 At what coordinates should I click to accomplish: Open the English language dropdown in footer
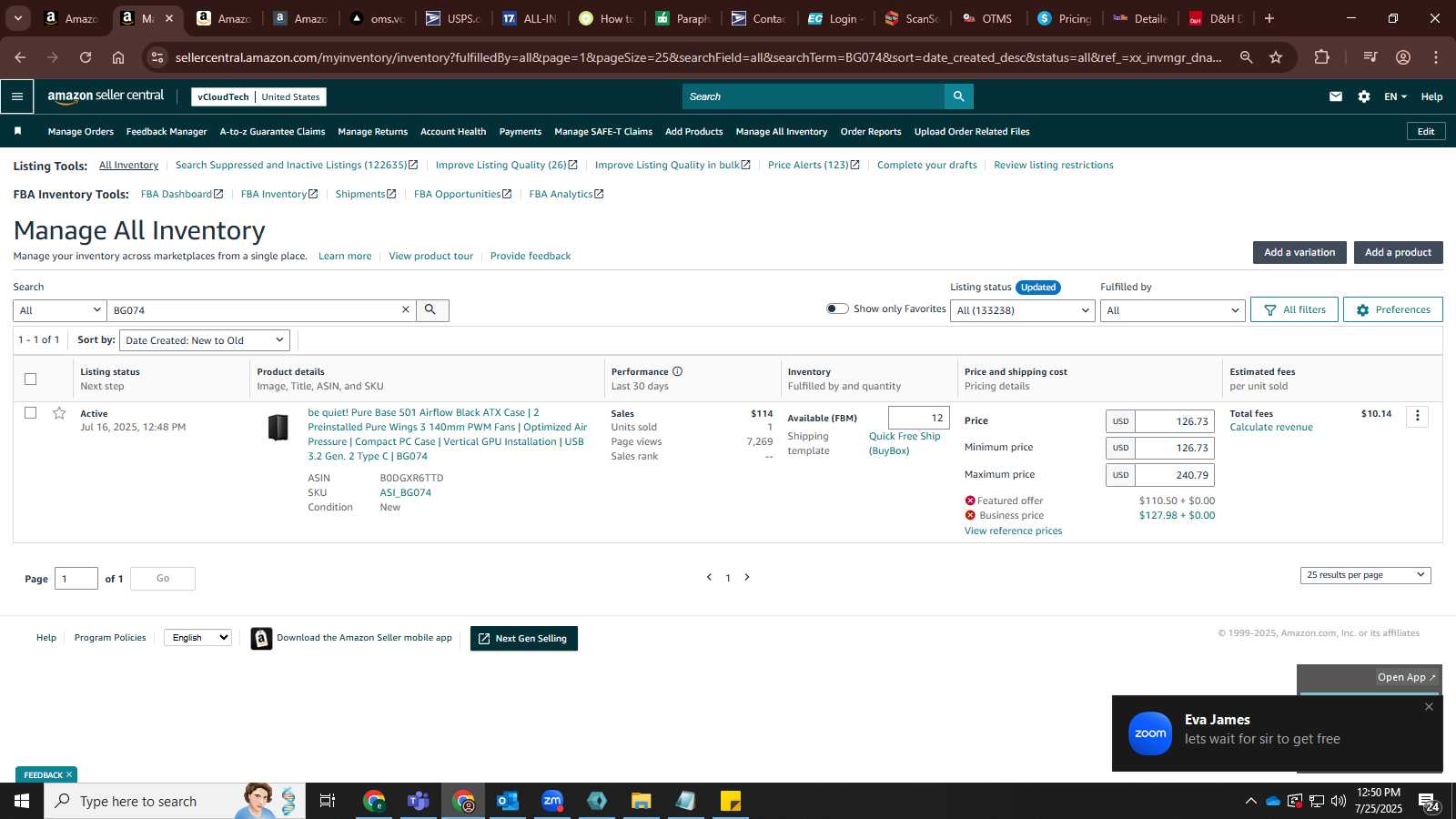pyautogui.click(x=197, y=638)
